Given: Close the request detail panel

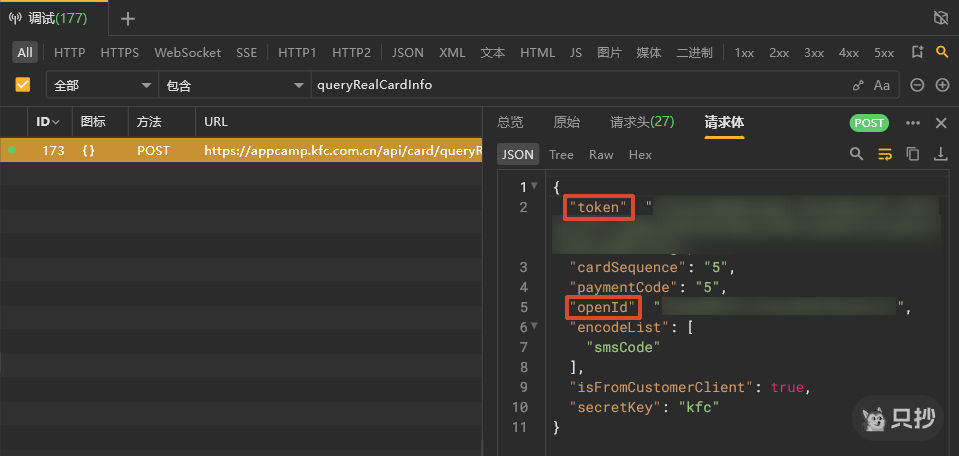Looking at the screenshot, I should click(x=941, y=123).
